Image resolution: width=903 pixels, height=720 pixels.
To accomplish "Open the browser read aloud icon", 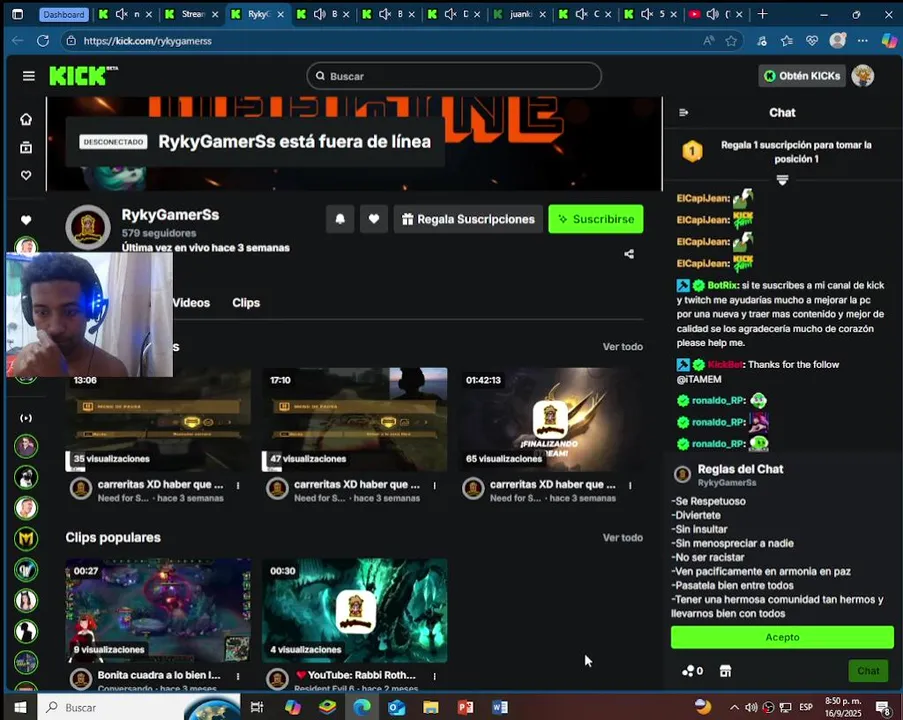I will [708, 41].
